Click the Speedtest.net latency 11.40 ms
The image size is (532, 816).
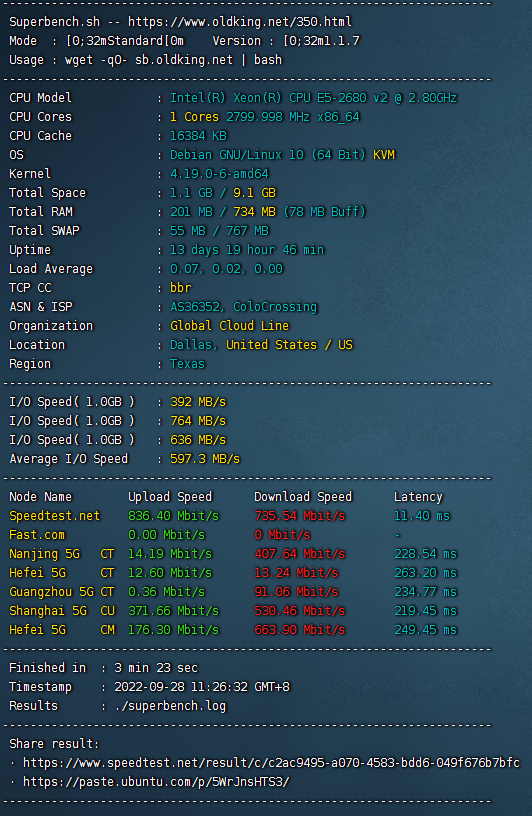click(422, 516)
